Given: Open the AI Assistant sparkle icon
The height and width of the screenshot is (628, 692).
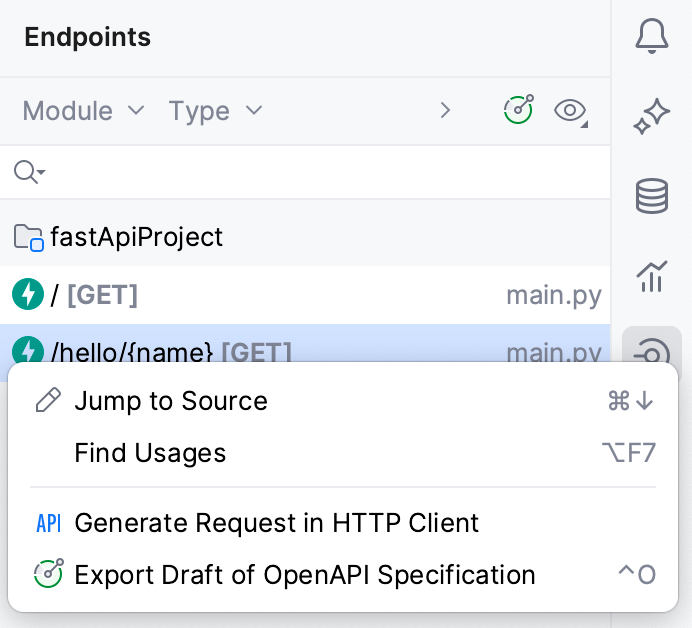Looking at the screenshot, I should pyautogui.click(x=652, y=117).
